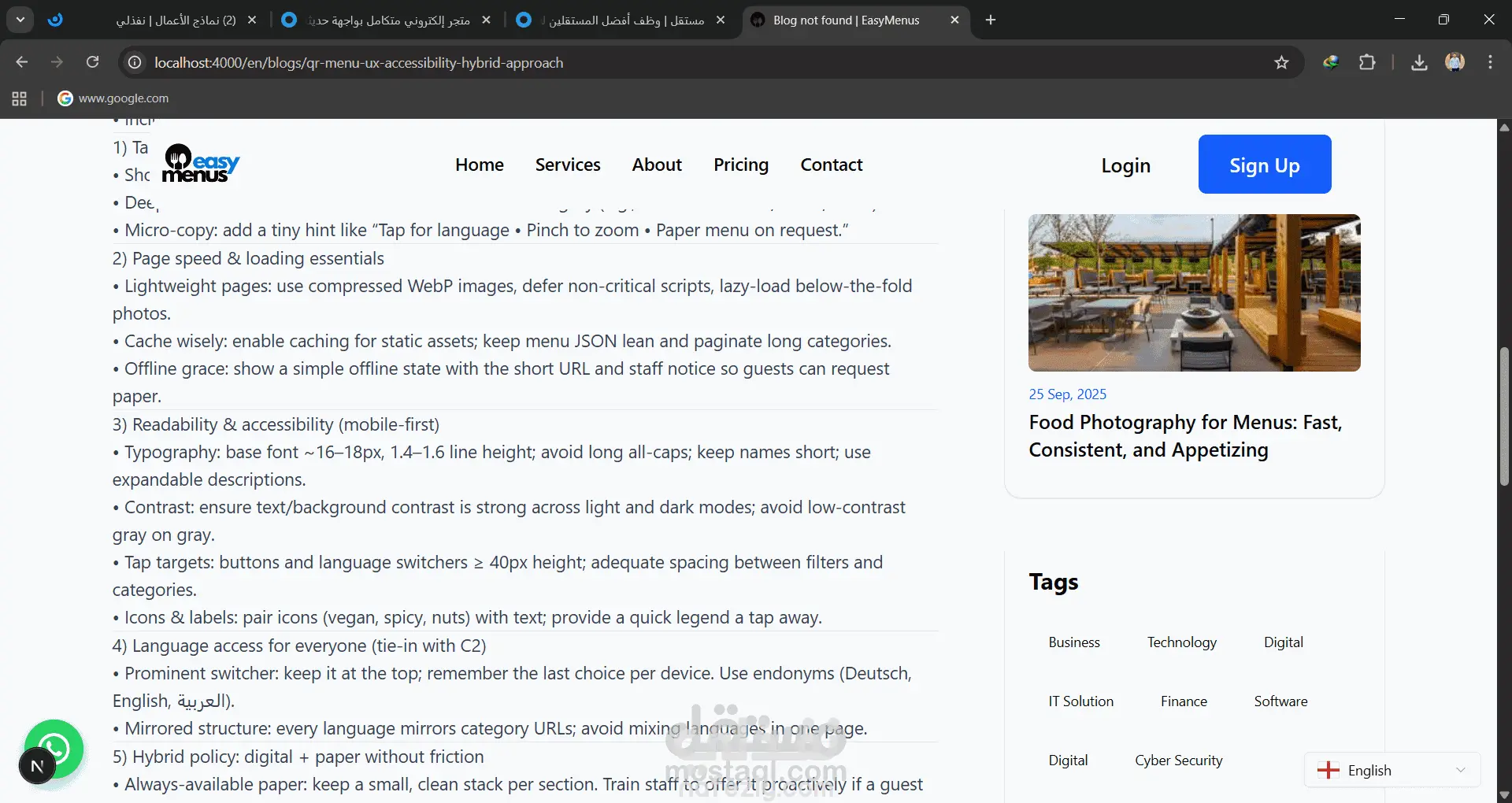1512x803 pixels.
Task: Click the Sign Up button
Action: 1265,165
